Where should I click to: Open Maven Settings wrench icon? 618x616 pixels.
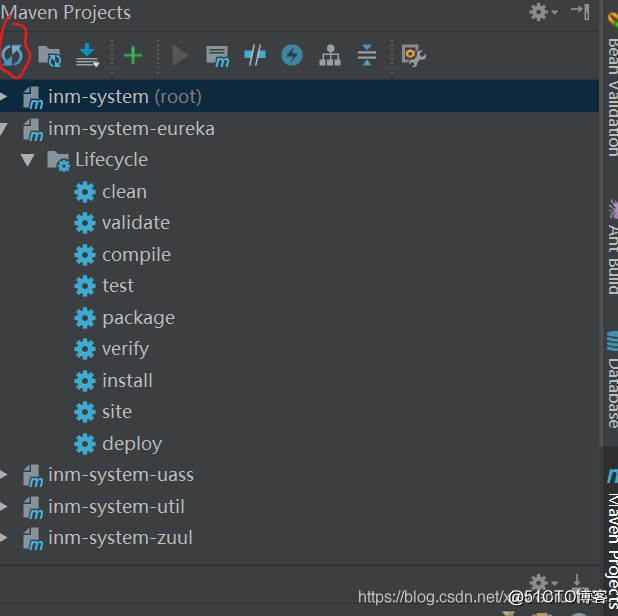413,56
